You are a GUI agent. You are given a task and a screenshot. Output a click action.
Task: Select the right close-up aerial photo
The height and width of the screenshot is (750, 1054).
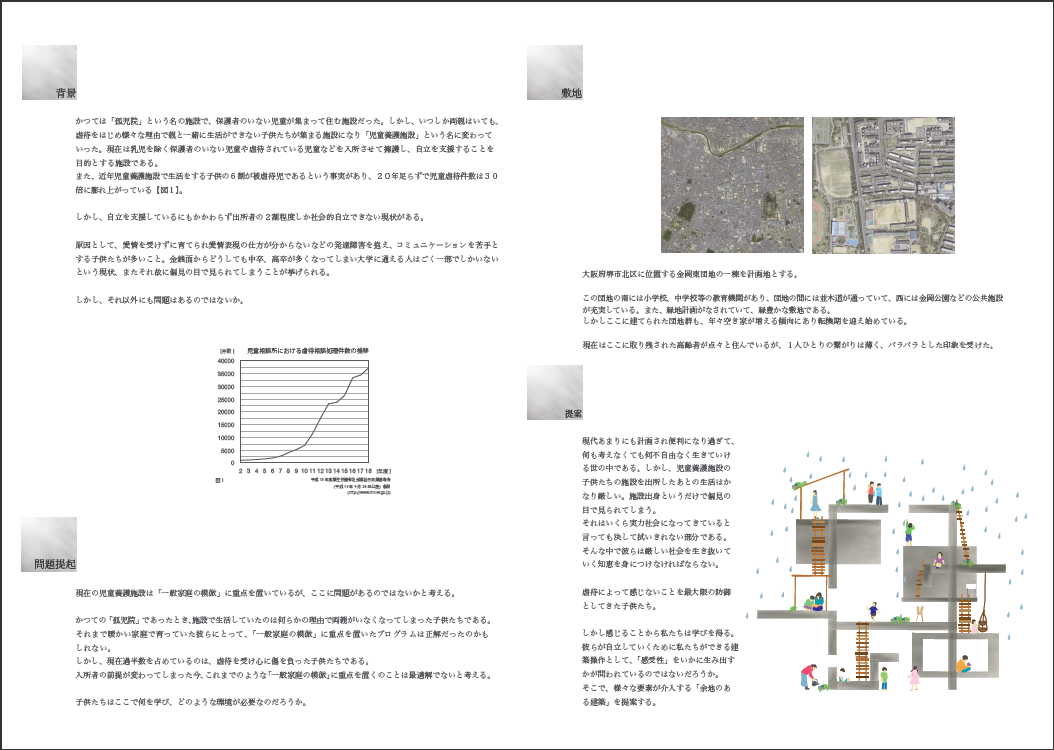click(883, 185)
